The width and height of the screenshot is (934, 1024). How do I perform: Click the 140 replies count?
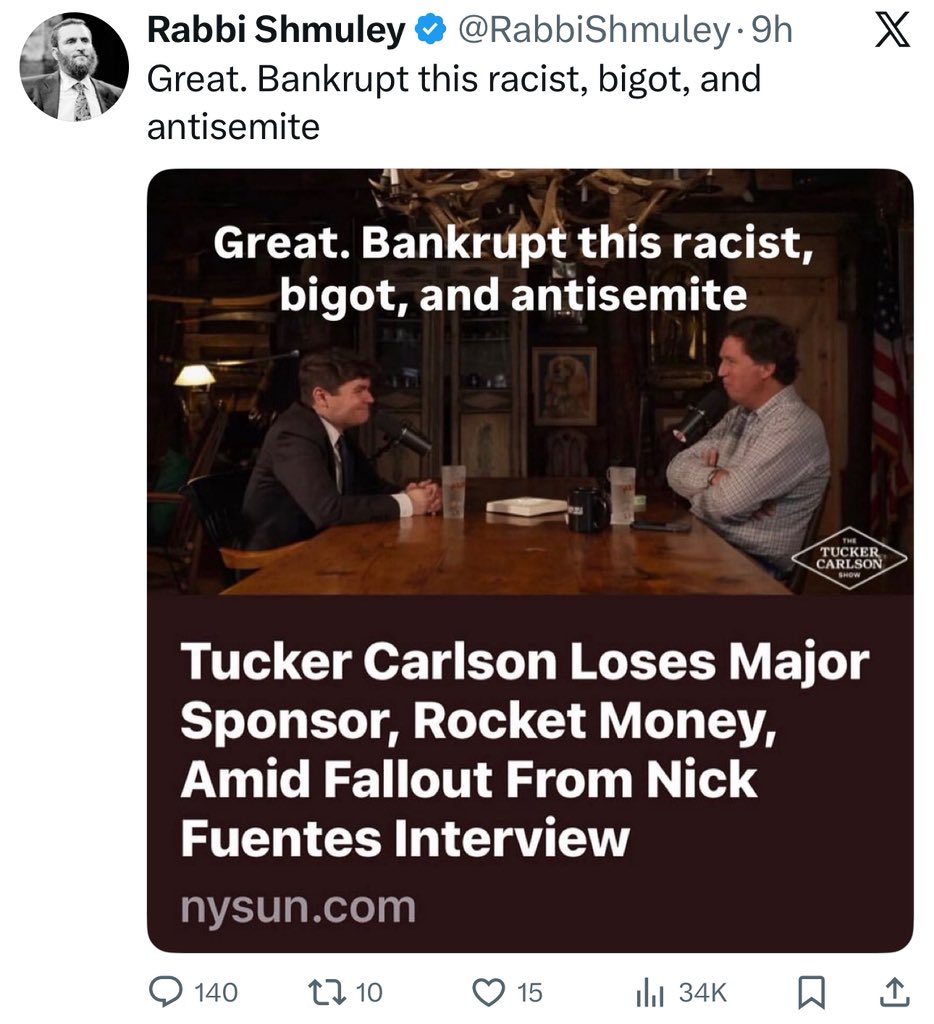click(216, 992)
